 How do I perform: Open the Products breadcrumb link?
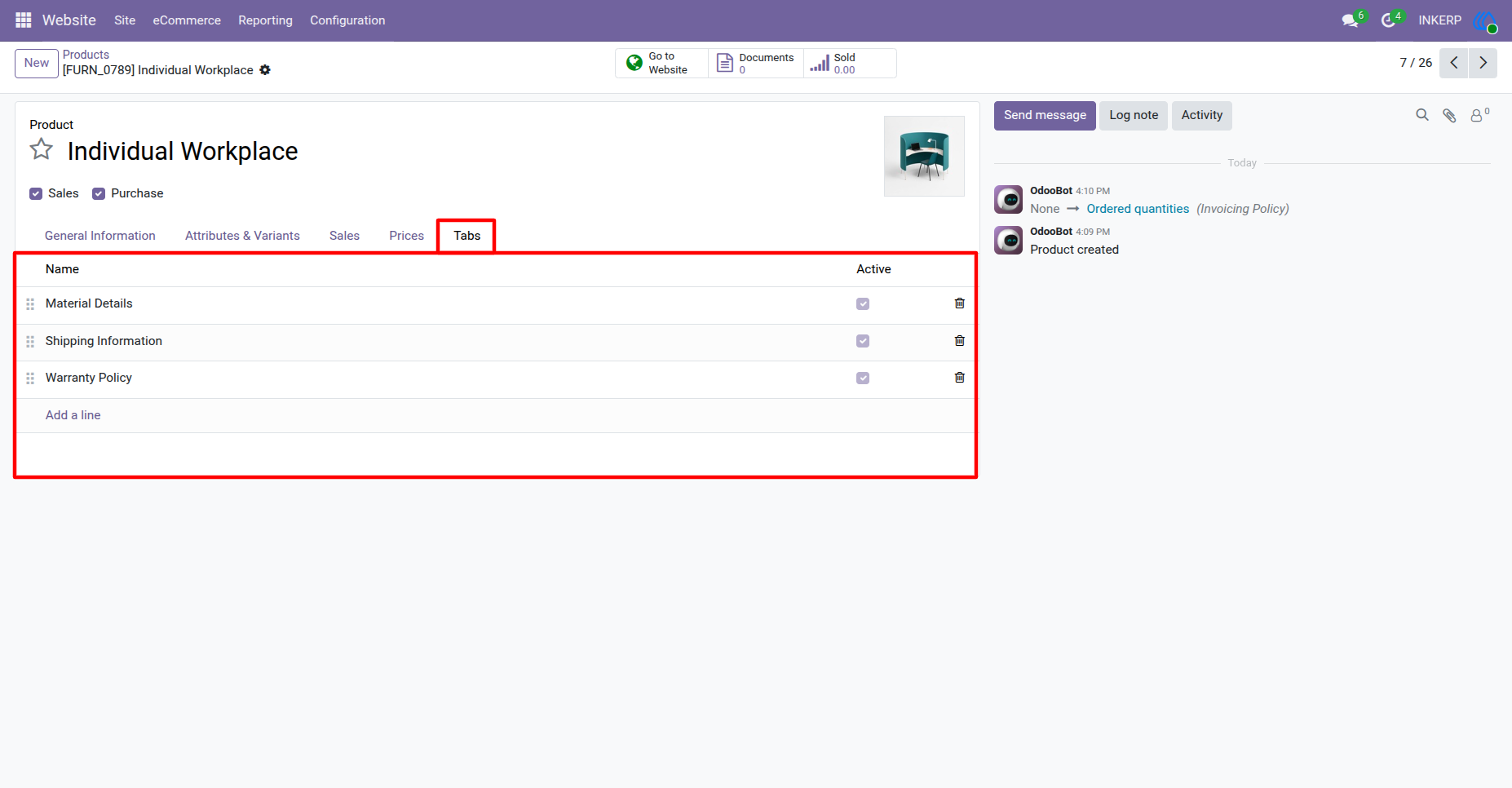pos(86,55)
